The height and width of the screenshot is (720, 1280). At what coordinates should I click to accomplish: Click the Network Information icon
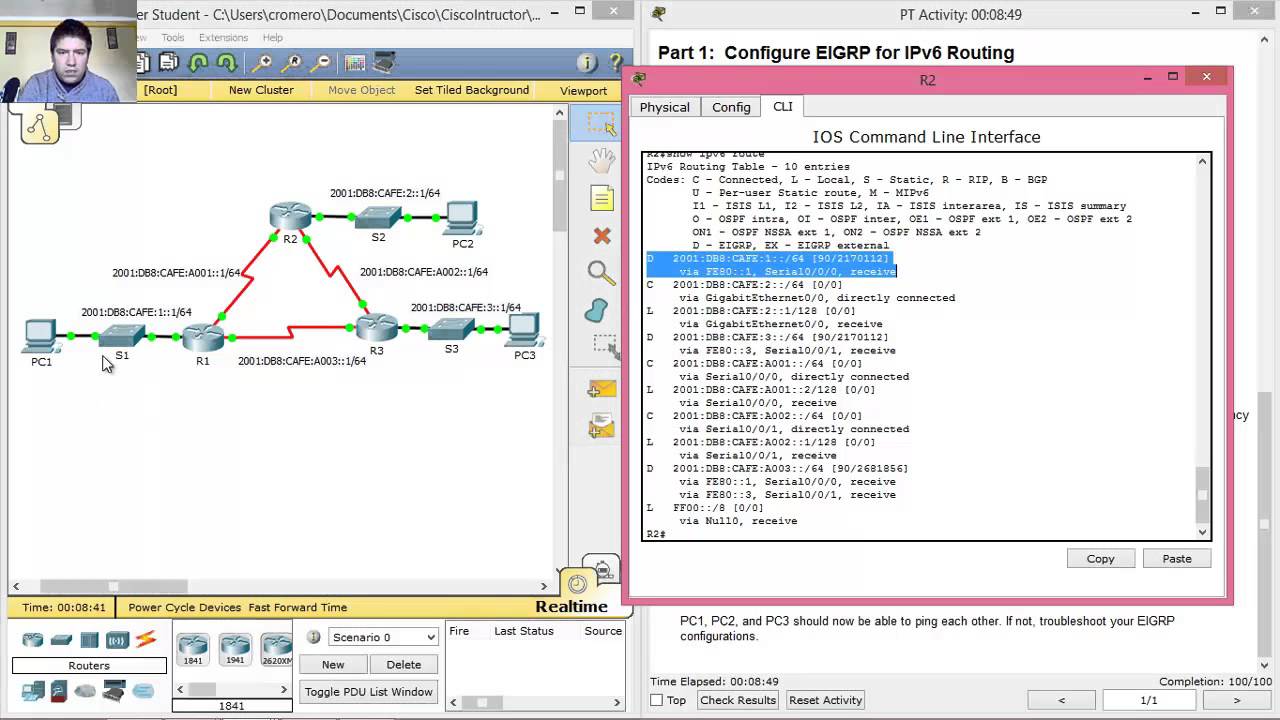588,63
